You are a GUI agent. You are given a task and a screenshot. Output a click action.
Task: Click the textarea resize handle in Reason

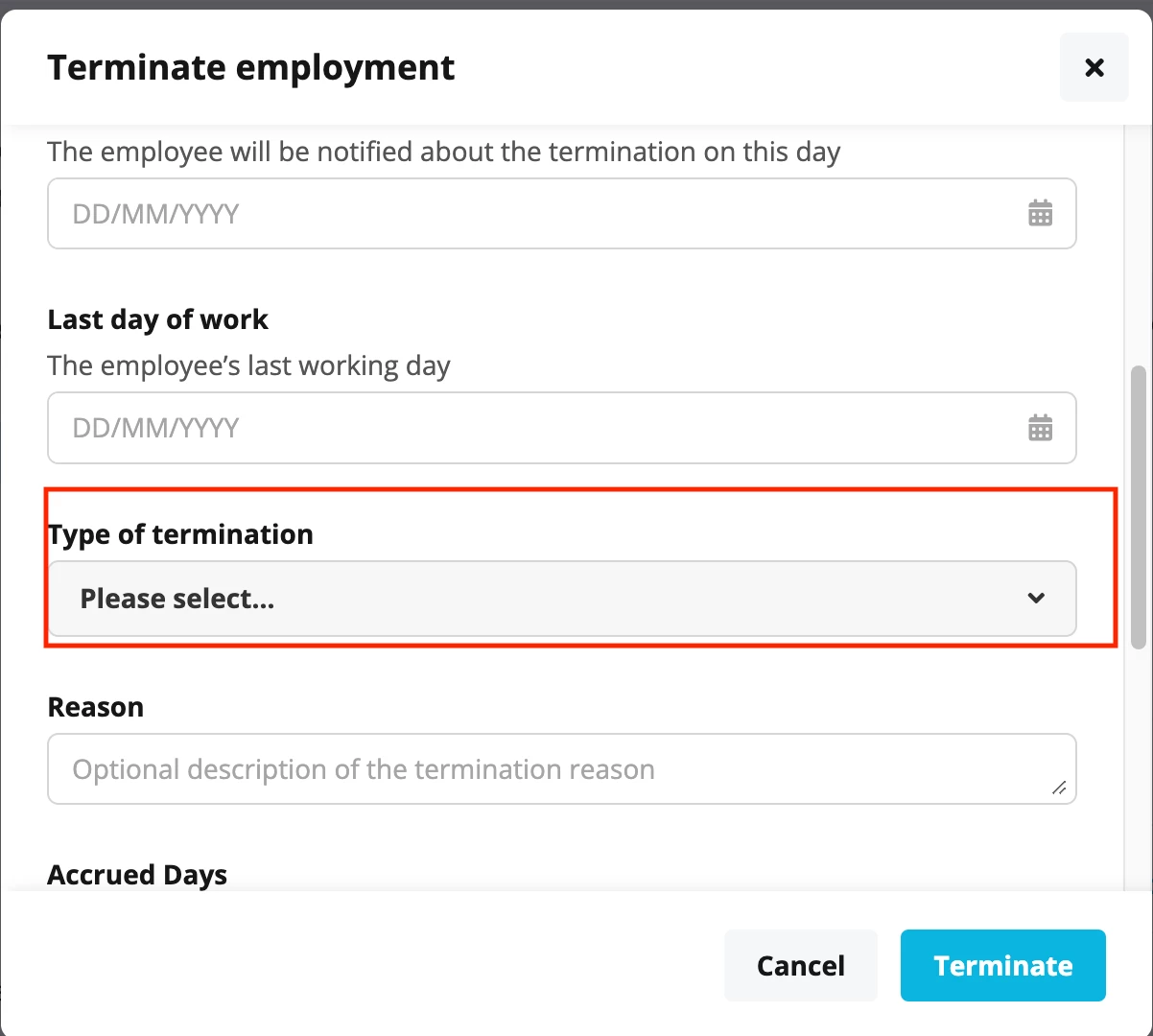1059,788
